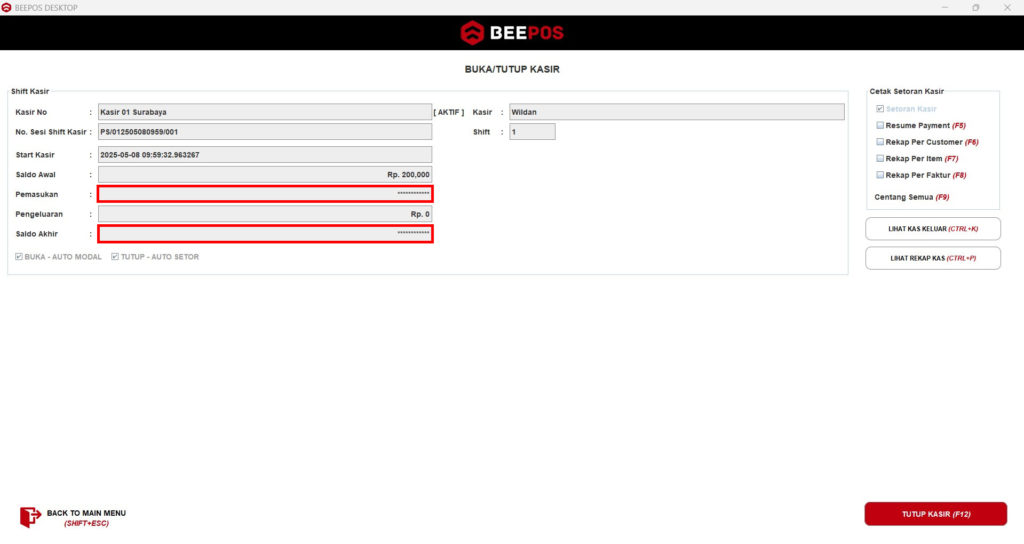This screenshot has height=544, width=1024.
Task: Click Centang Semua (F9) link
Action: (912, 197)
